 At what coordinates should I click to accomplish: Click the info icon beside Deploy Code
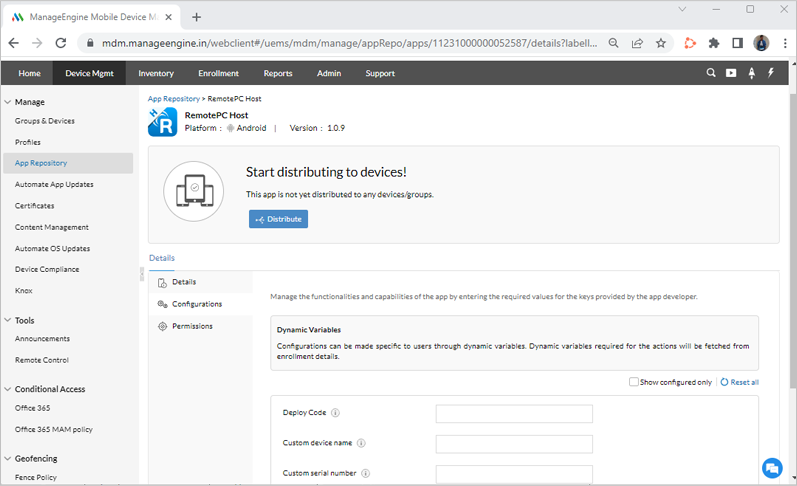click(x=335, y=413)
